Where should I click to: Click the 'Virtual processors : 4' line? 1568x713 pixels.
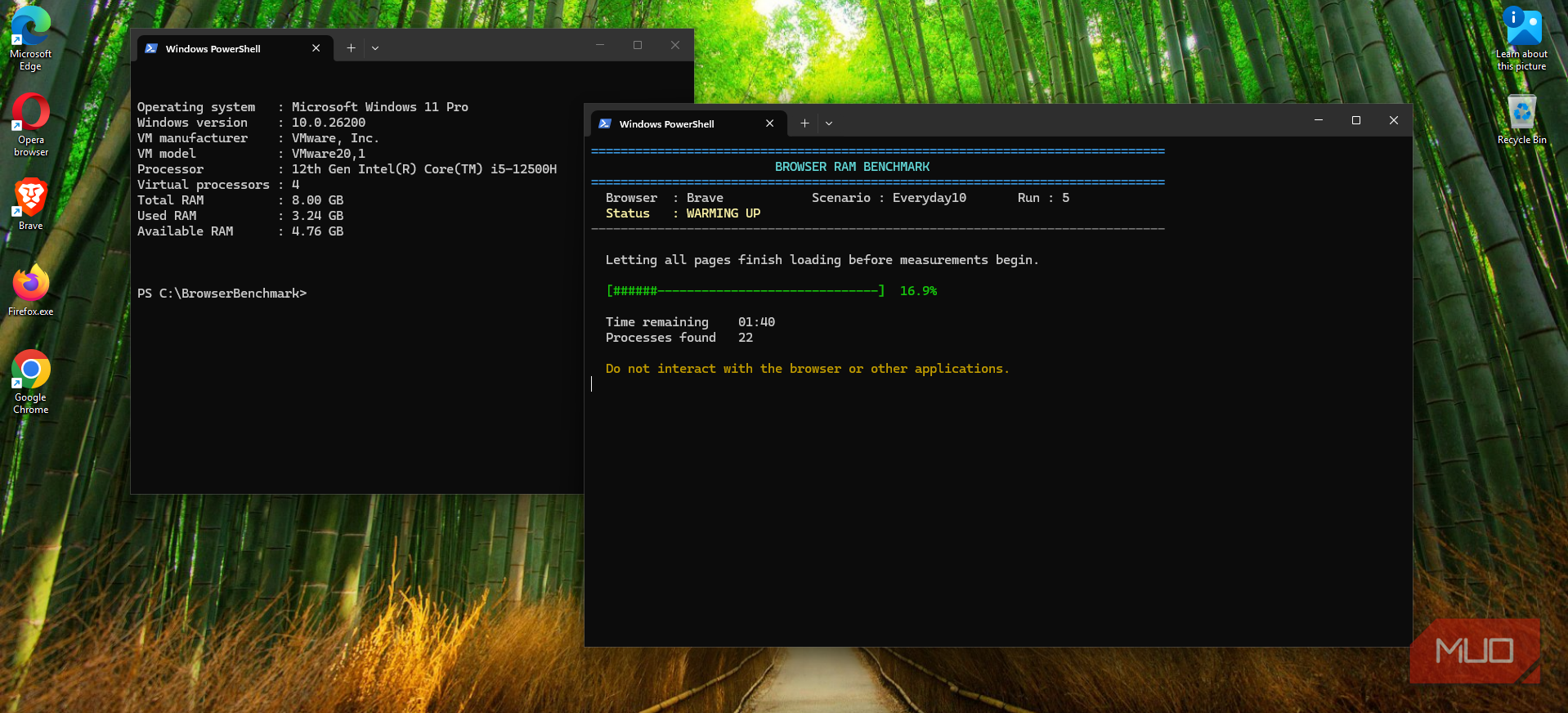pos(218,185)
